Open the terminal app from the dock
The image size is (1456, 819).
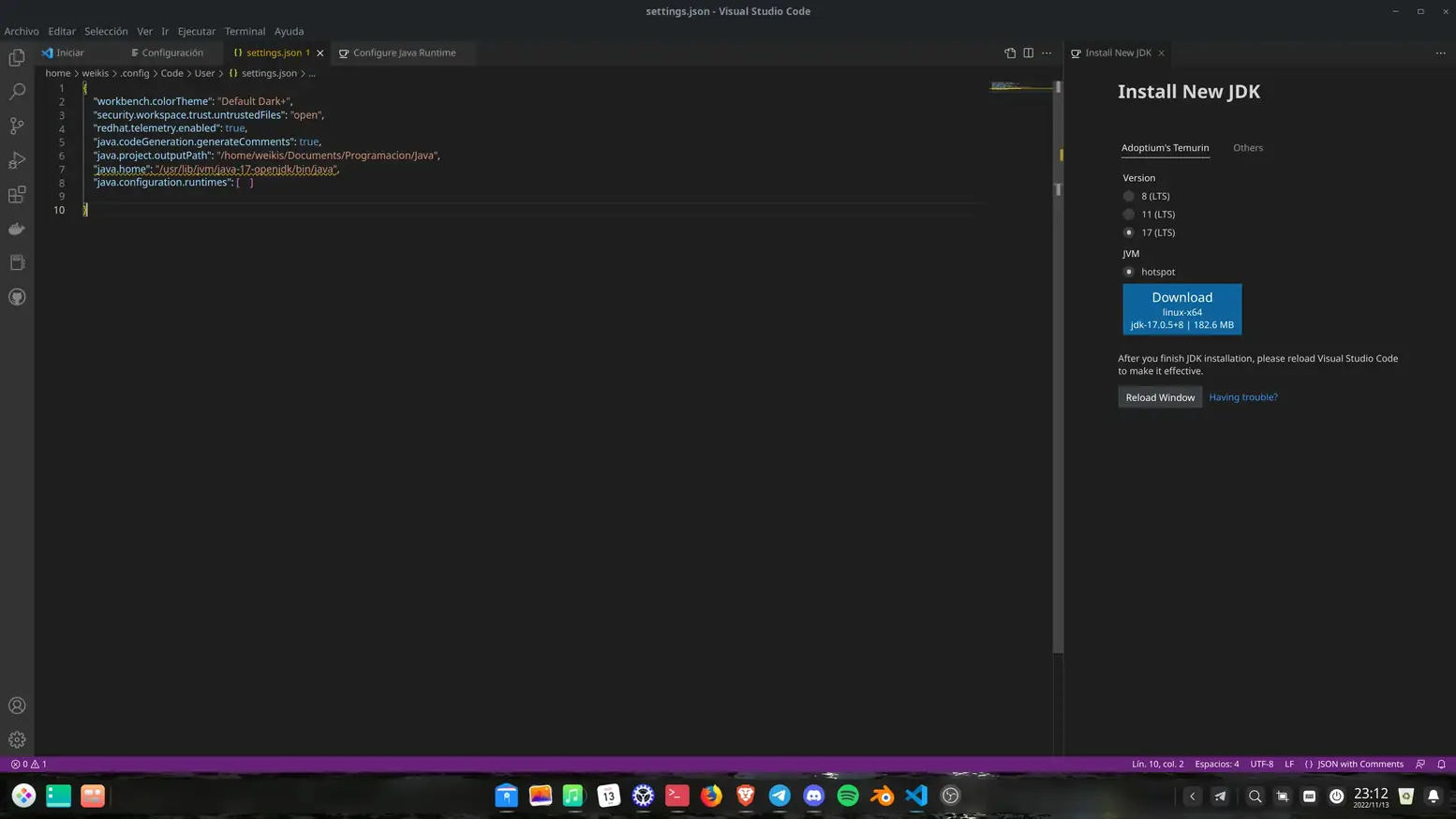[x=676, y=796]
